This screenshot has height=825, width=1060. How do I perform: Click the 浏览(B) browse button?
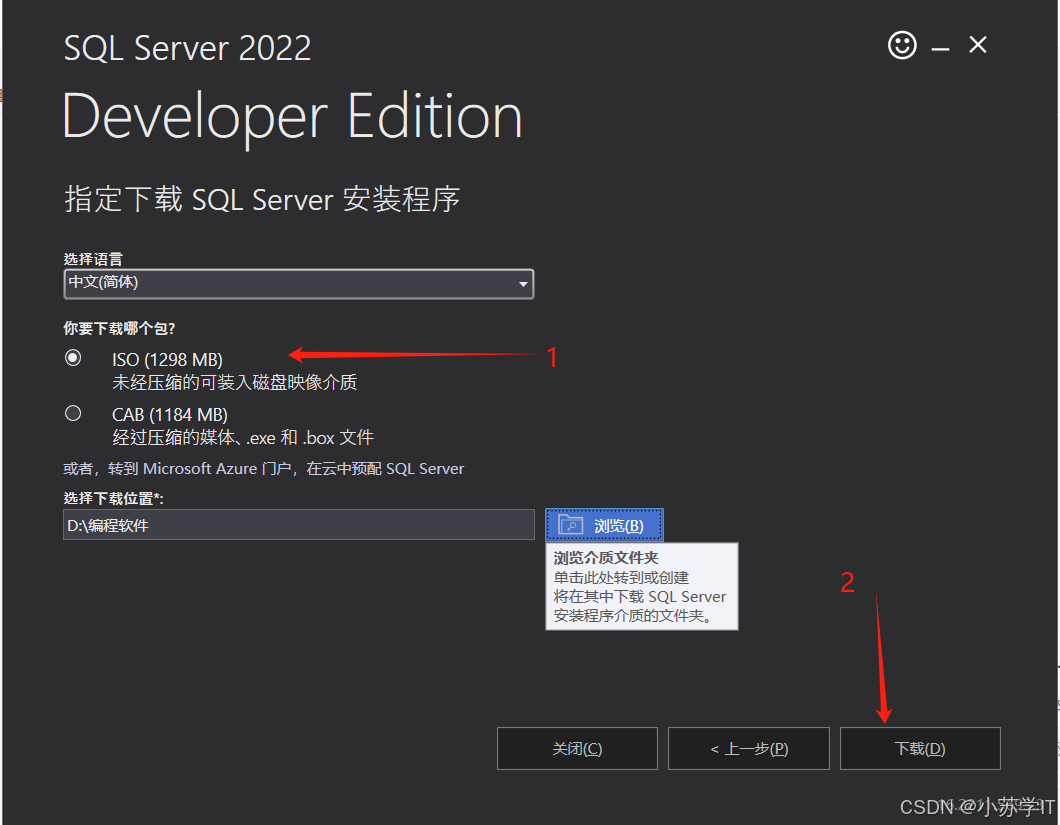click(604, 525)
